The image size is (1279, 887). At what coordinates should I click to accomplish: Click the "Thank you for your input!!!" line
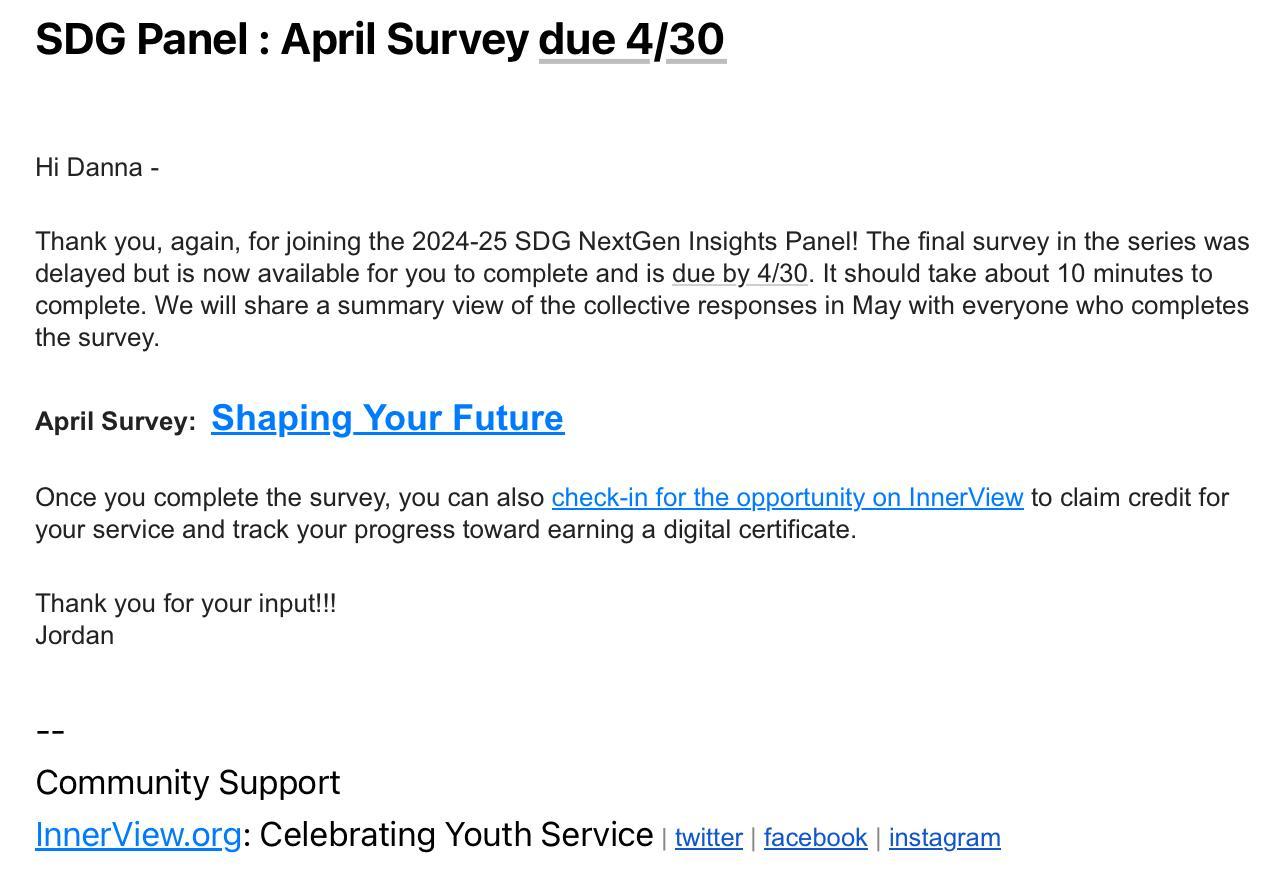click(x=186, y=604)
